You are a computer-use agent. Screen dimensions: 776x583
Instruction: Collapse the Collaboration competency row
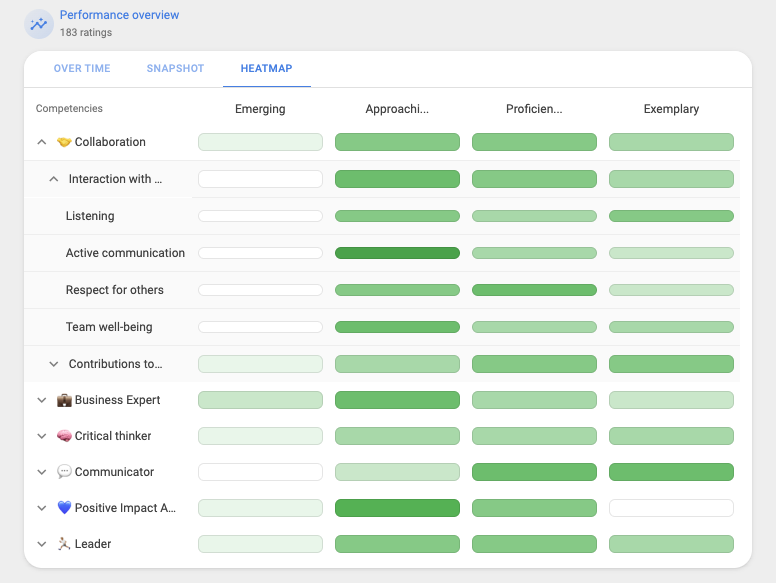42,142
